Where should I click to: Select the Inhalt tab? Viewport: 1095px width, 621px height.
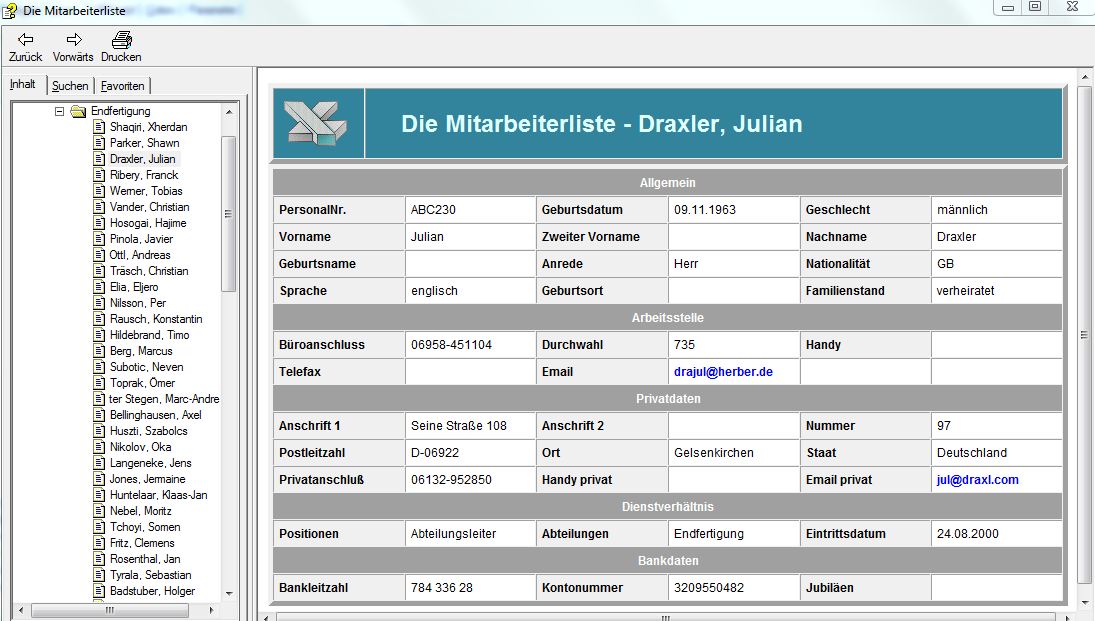tap(23, 85)
